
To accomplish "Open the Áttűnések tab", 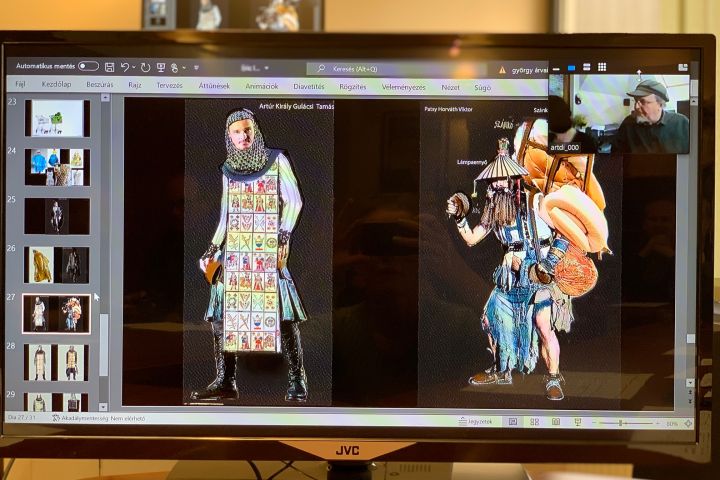I will click(214, 85).
